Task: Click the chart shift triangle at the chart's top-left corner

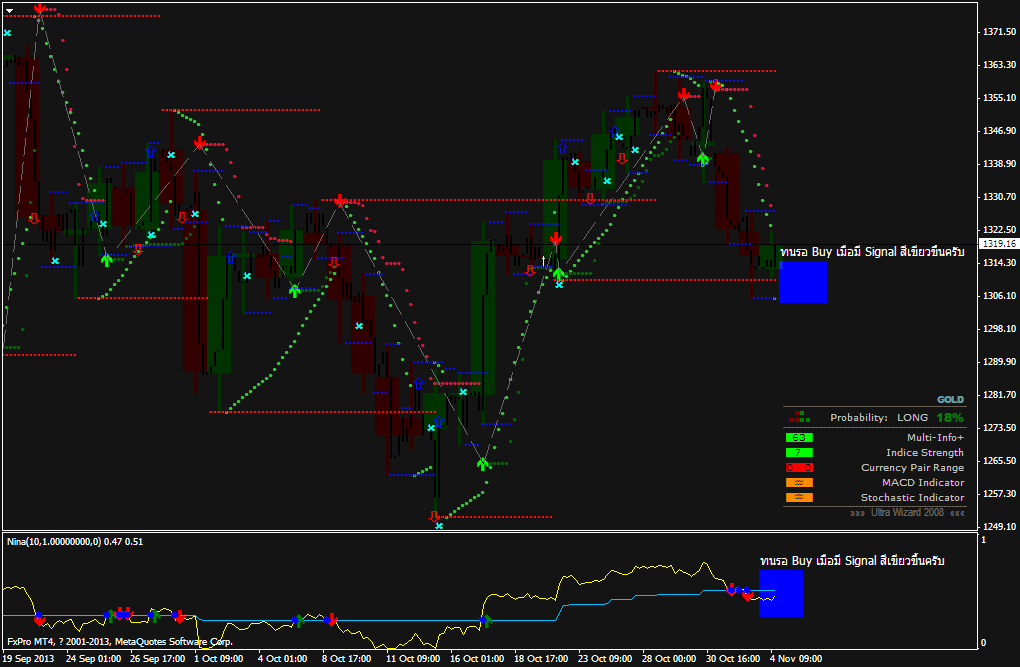Action: (9, 10)
